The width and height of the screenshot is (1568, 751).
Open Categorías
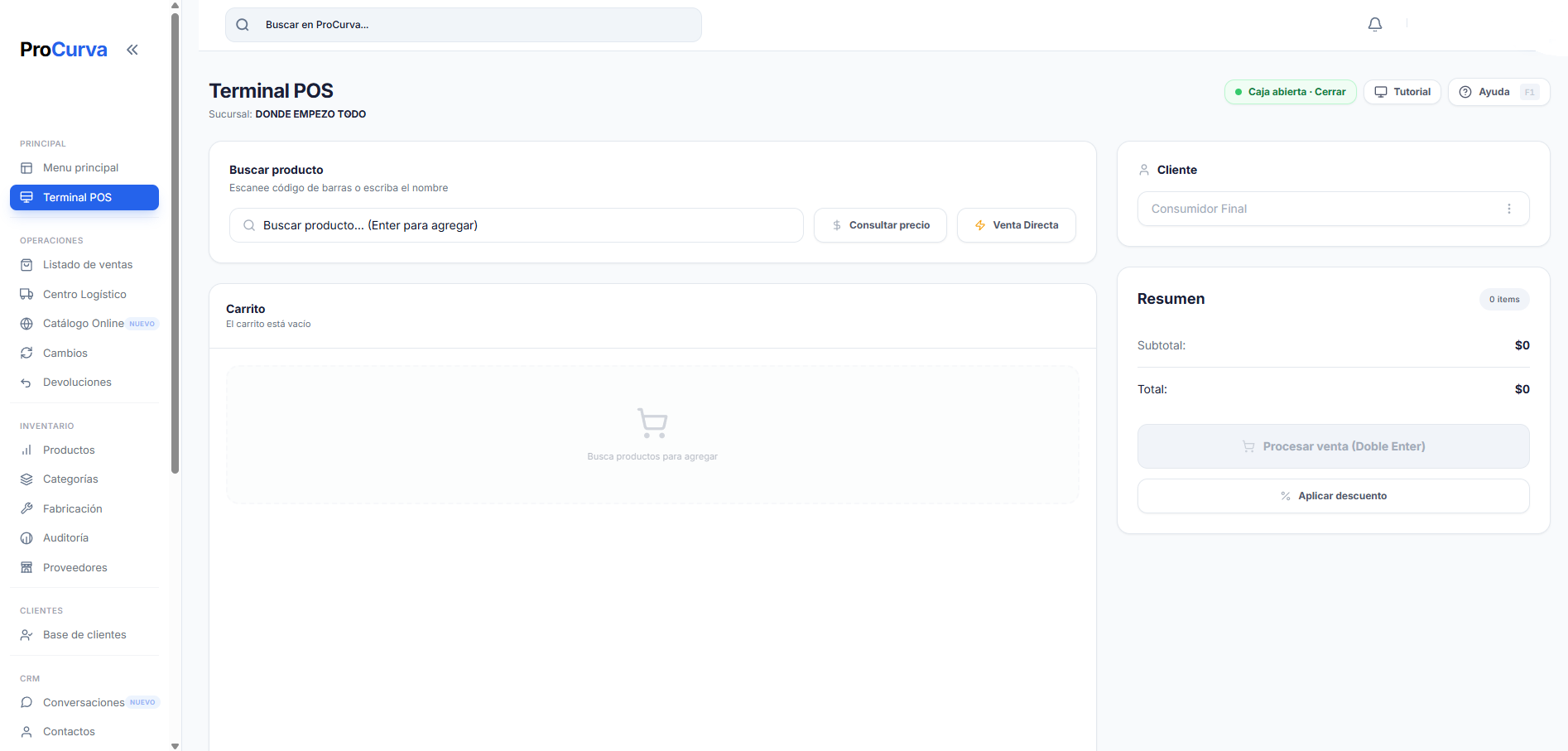(x=84, y=479)
